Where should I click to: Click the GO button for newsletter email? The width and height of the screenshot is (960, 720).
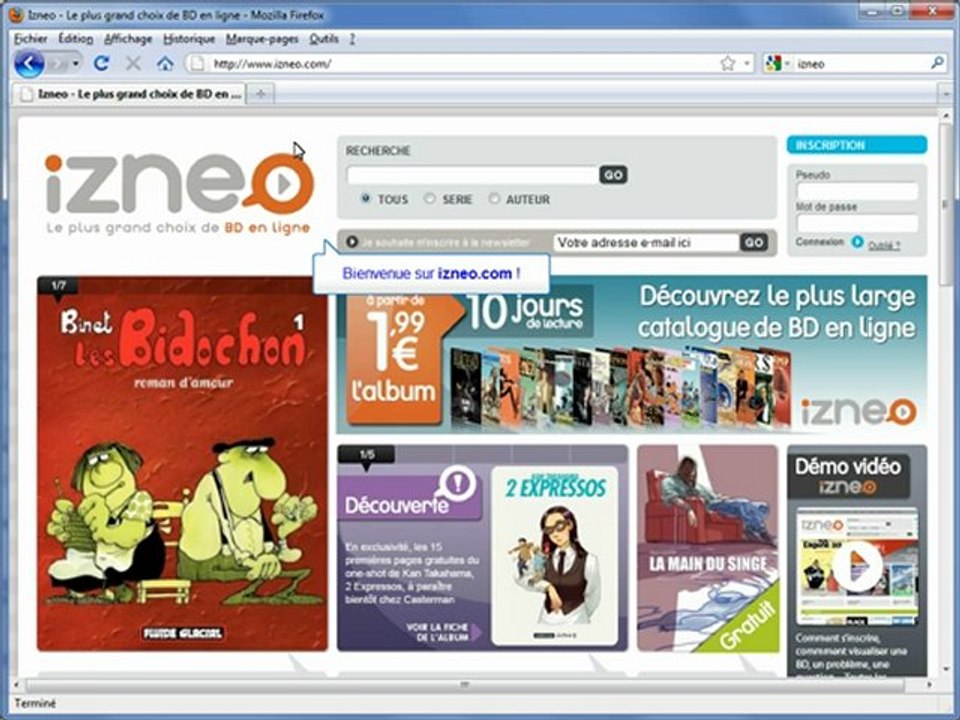pyautogui.click(x=754, y=242)
